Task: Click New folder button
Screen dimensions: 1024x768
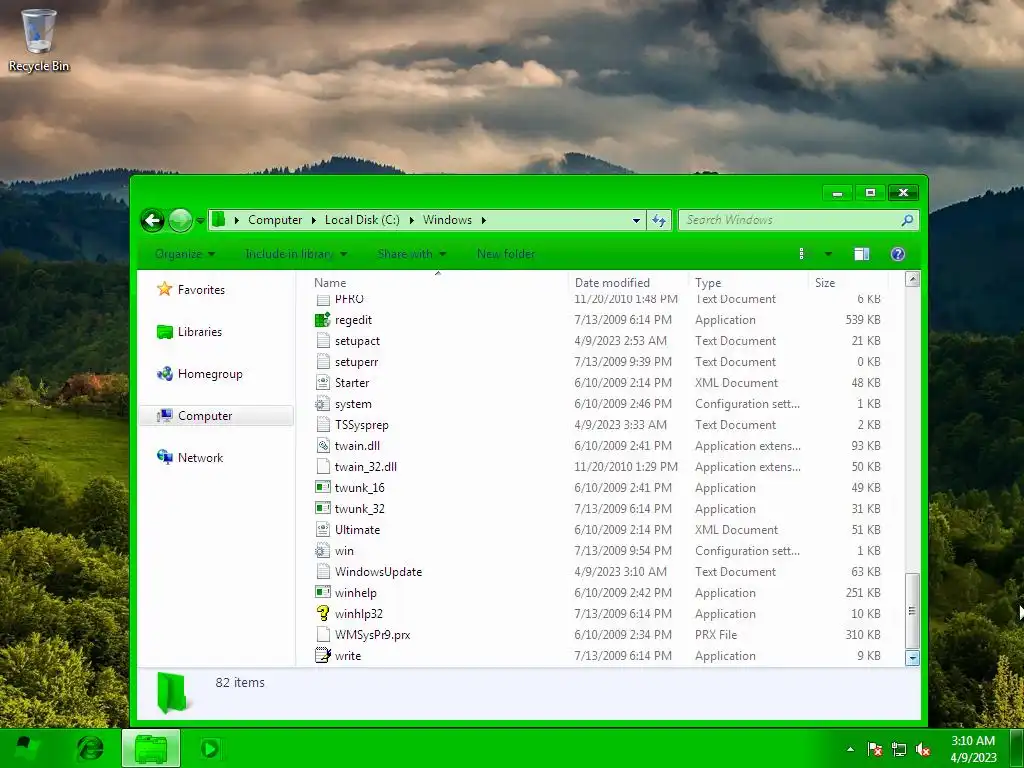Action: [505, 254]
